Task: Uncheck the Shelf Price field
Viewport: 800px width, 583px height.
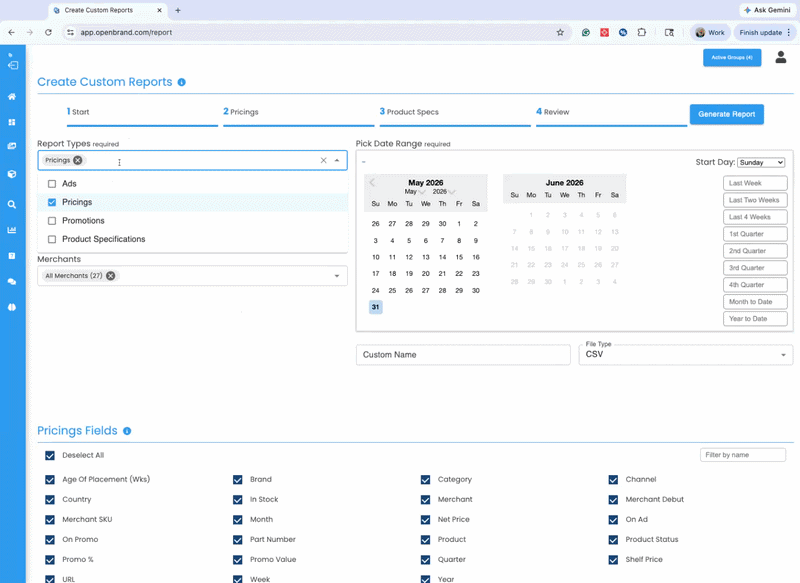Action: [x=613, y=560]
